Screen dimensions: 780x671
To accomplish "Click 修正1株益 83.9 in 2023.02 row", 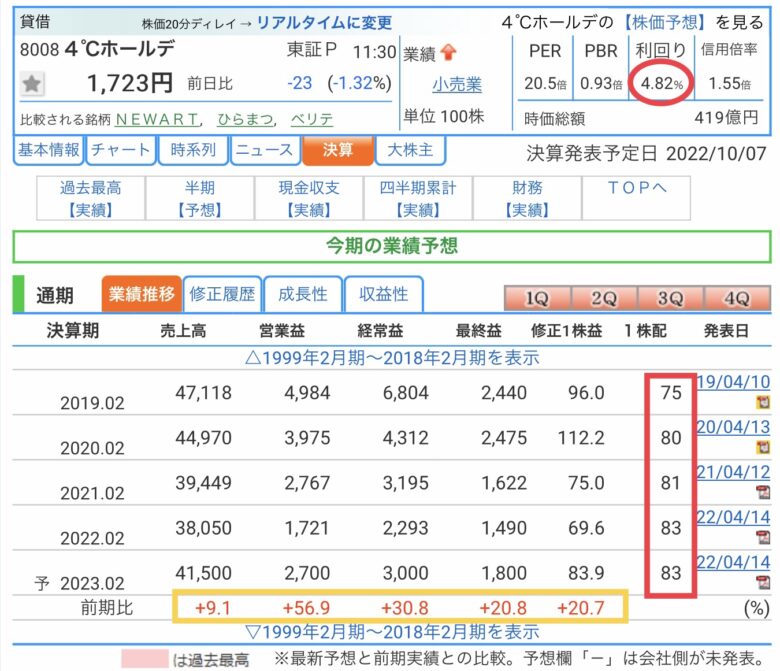I will click(x=586, y=573).
